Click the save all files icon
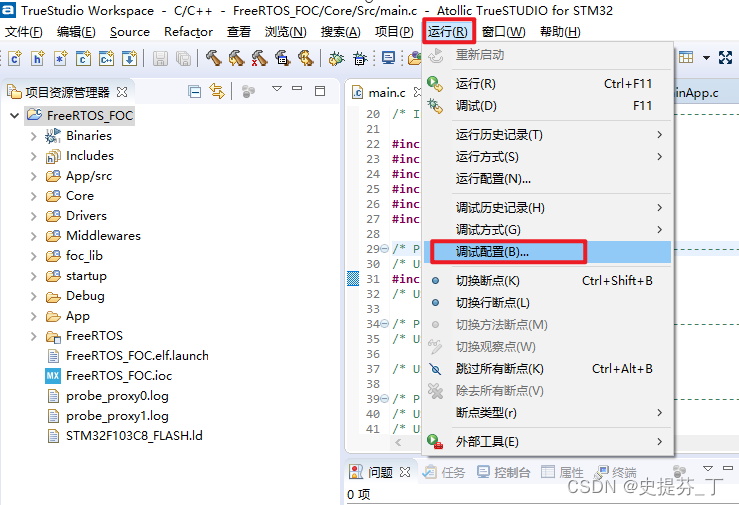 183,58
